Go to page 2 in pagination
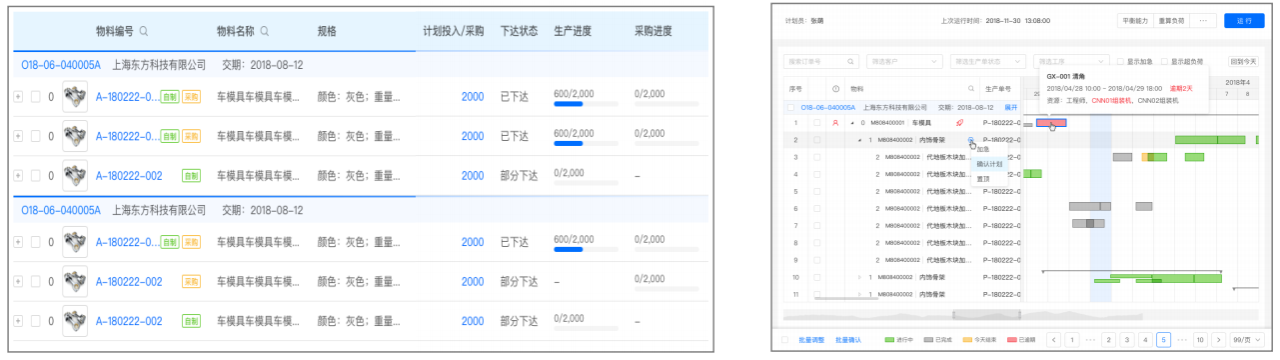The image size is (1280, 360). (x=1108, y=340)
